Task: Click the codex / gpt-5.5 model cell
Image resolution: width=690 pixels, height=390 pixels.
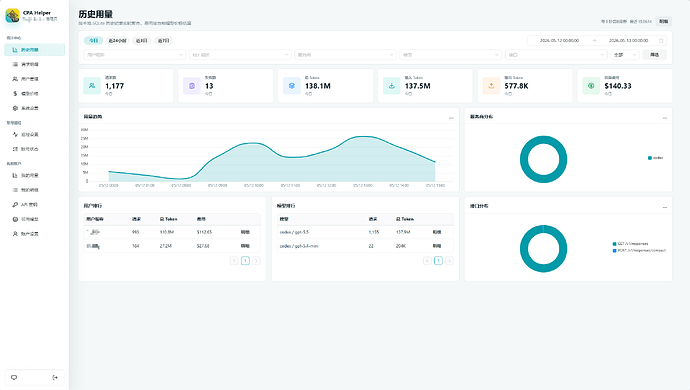Action: (294, 232)
